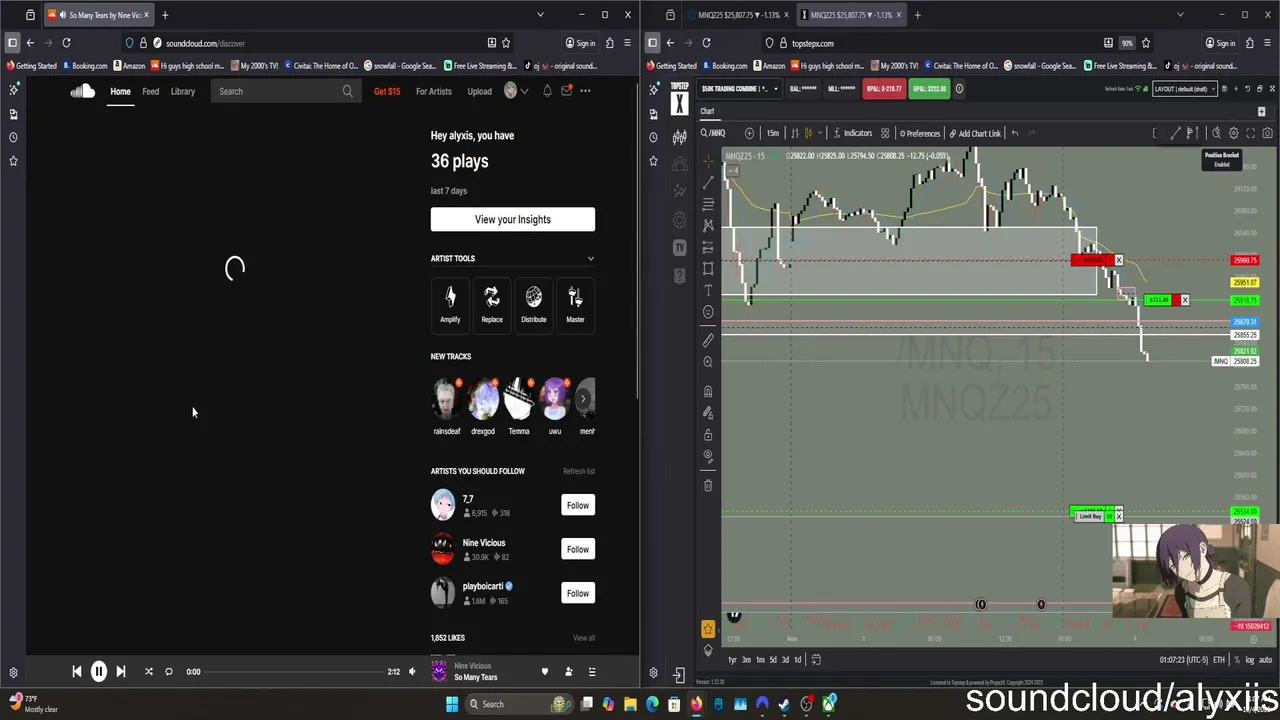
Task: Open the SoundCloud Upload page
Action: coord(479,91)
